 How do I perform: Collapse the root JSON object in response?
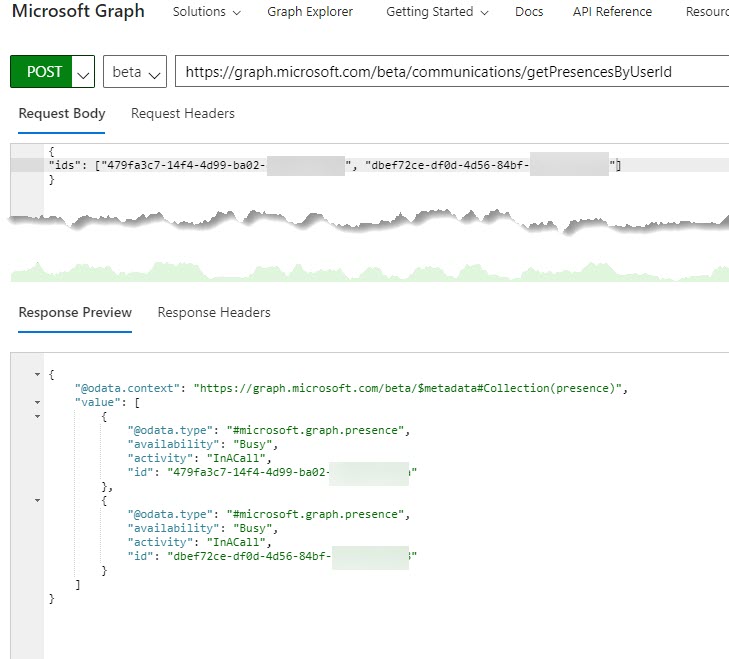pos(38,373)
